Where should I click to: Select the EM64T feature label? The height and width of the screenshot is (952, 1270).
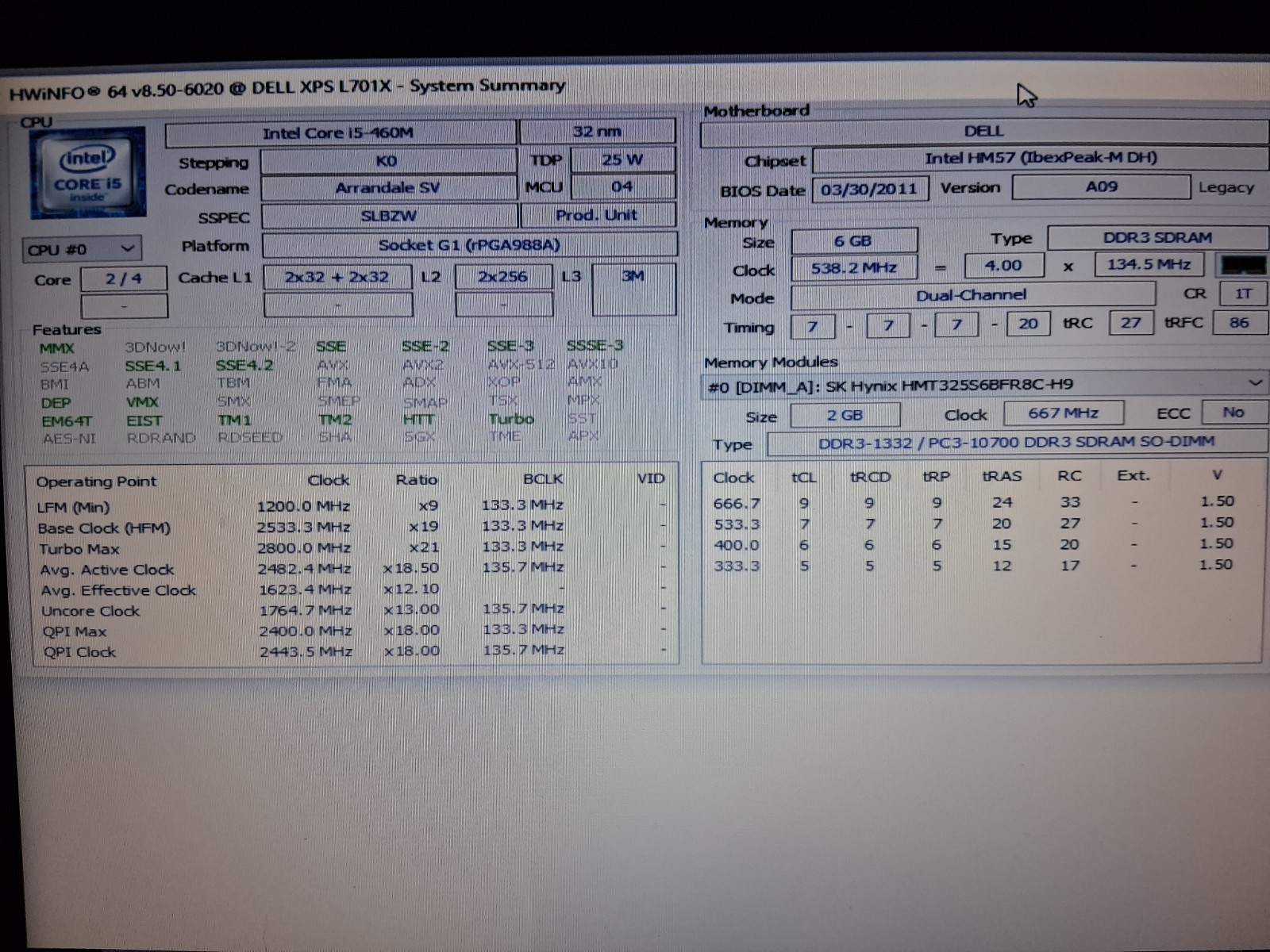click(x=67, y=421)
